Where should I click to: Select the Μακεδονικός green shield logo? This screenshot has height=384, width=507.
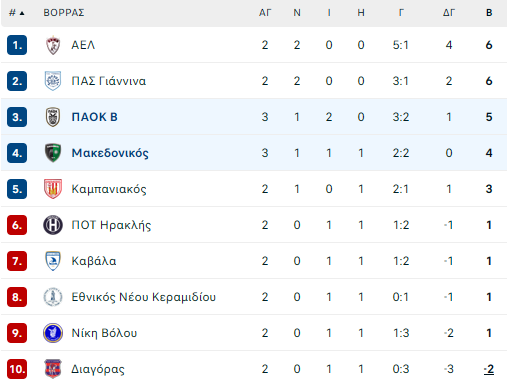(x=53, y=153)
